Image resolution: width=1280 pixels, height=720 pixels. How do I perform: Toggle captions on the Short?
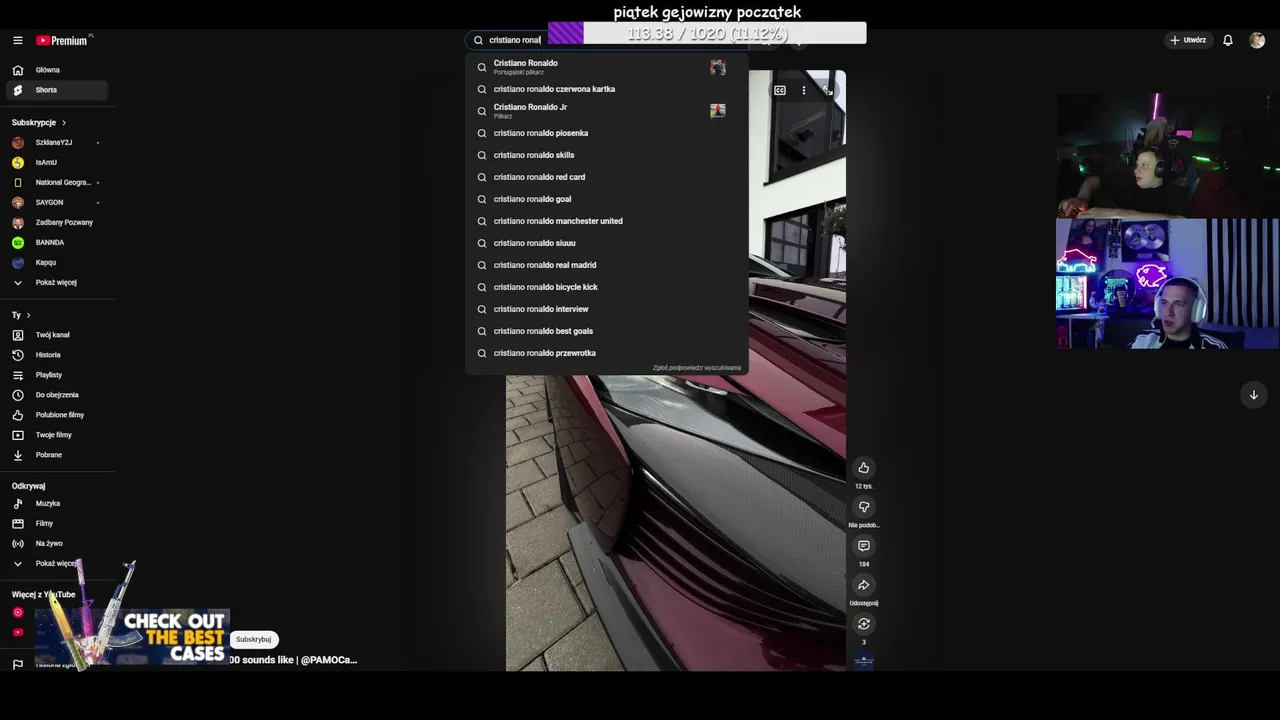point(780,91)
